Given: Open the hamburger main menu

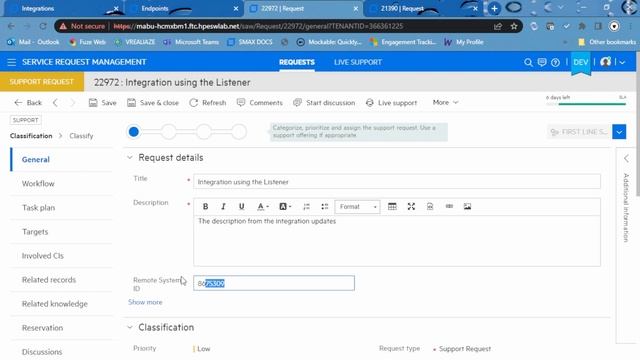Looking at the screenshot, I should [x=11, y=62].
